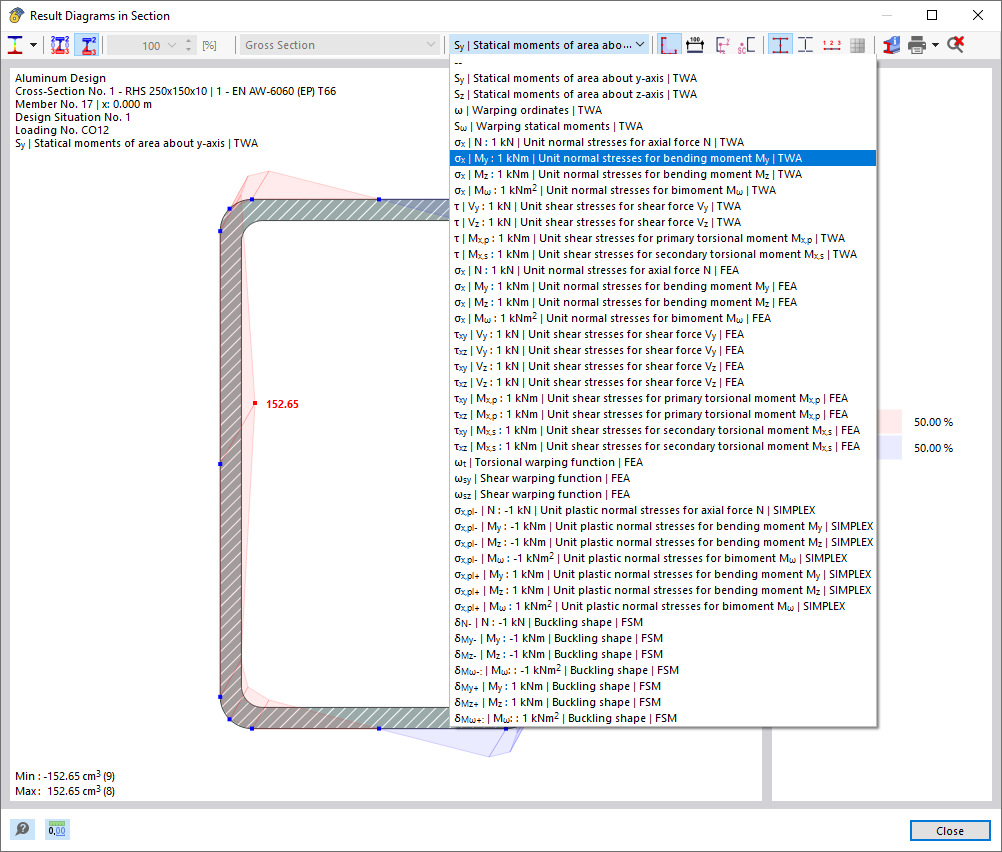Toggle the stress points numbering icon
Viewport: 1002px width, 852px height.
coord(59,45)
